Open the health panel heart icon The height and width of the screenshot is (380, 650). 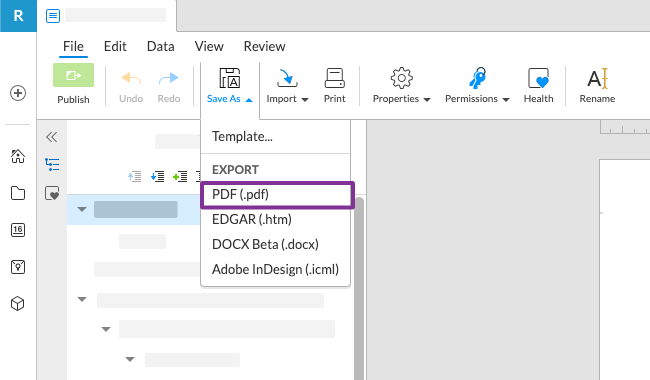(52, 193)
